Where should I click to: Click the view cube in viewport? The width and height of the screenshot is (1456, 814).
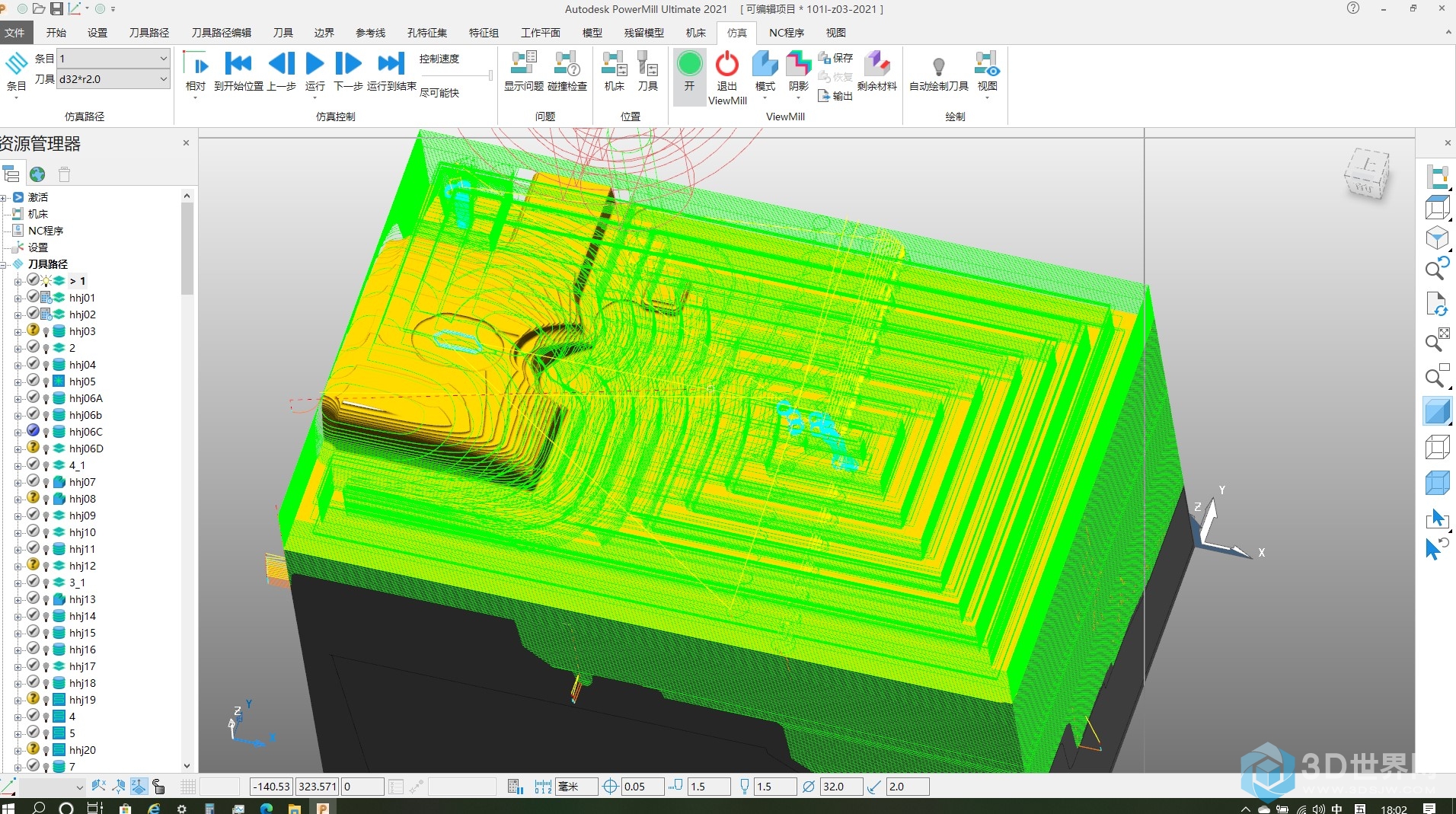(x=1367, y=174)
